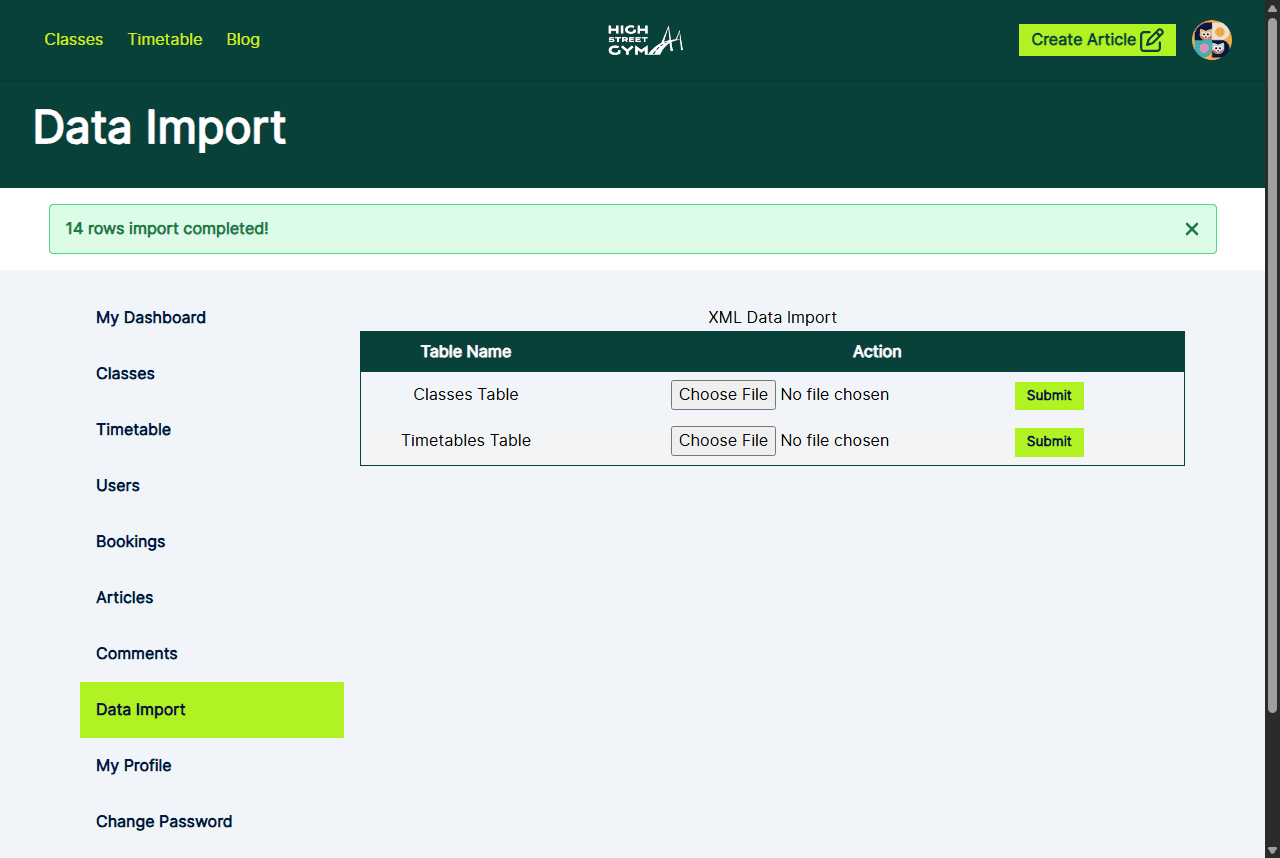Viewport: 1280px width, 858px height.
Task: Click the Create Article button
Action: pyautogui.click(x=1096, y=40)
